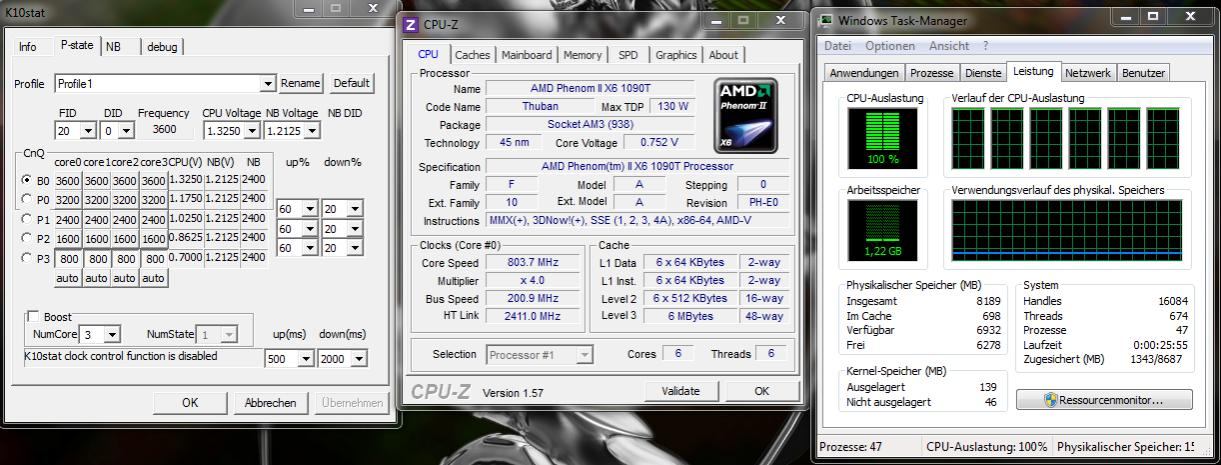Open the About tab in CPU-Z
Screen dimensions: 1221x465
point(723,56)
